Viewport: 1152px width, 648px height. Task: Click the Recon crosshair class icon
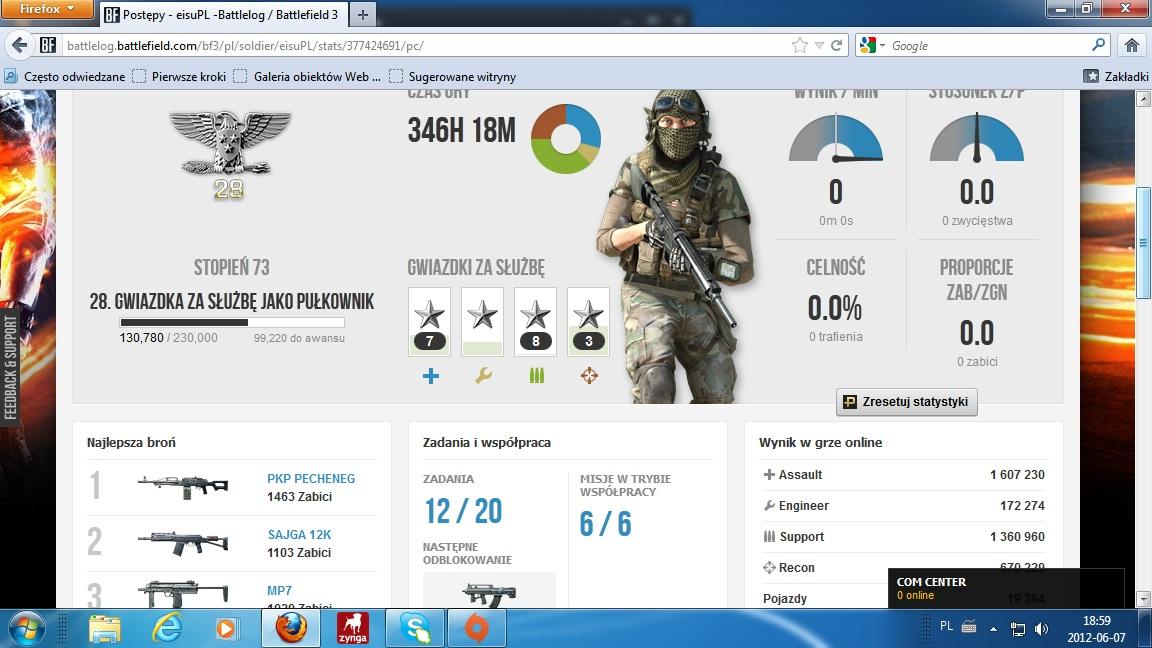point(589,376)
